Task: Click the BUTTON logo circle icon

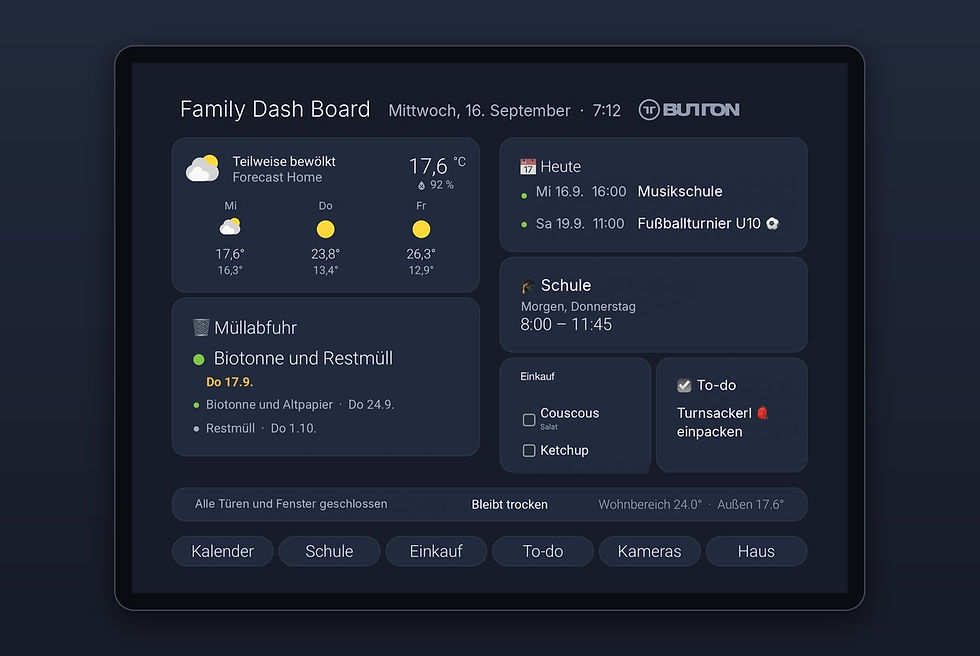Action: 649,110
